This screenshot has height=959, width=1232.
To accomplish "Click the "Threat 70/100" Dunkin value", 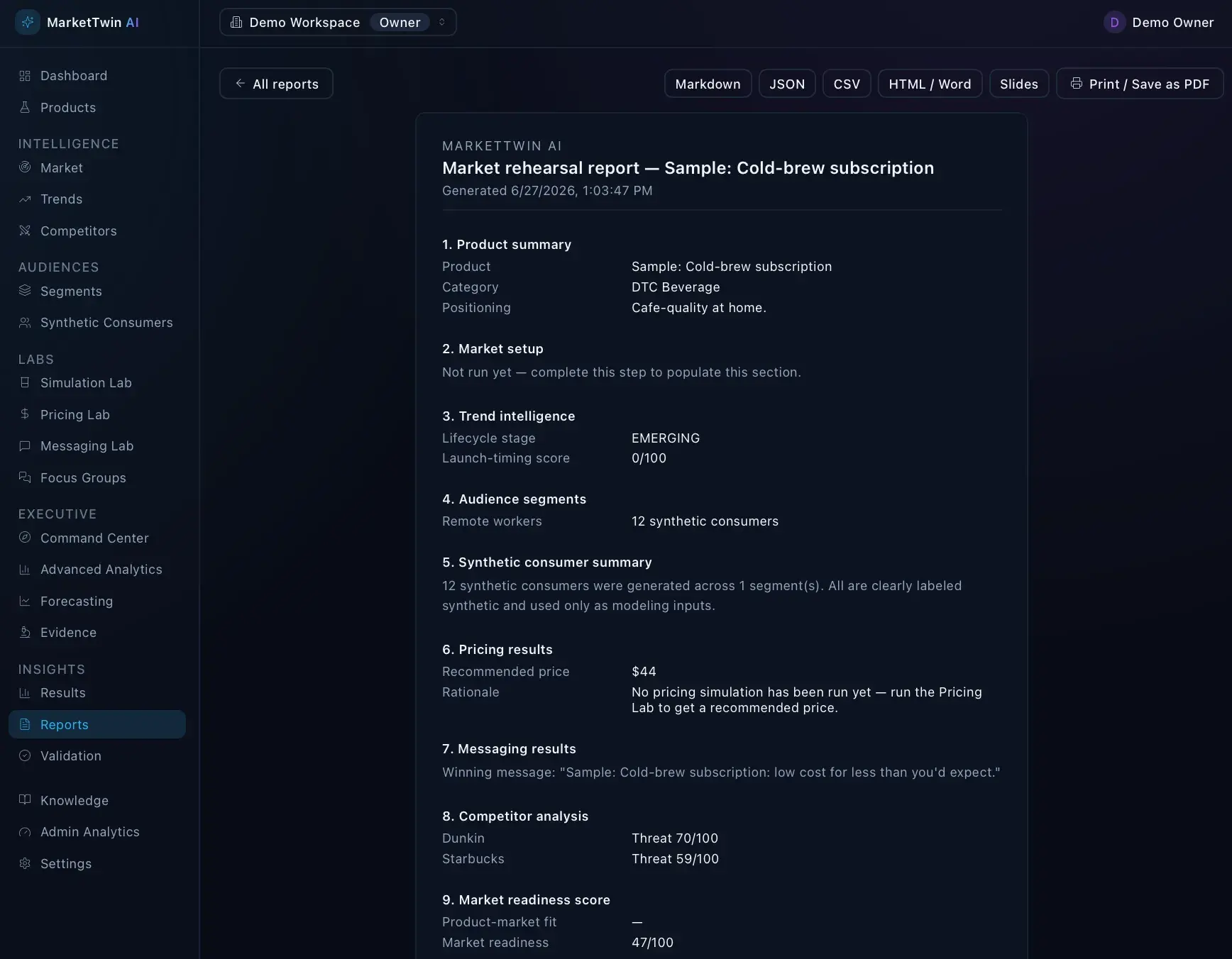I will click(675, 838).
